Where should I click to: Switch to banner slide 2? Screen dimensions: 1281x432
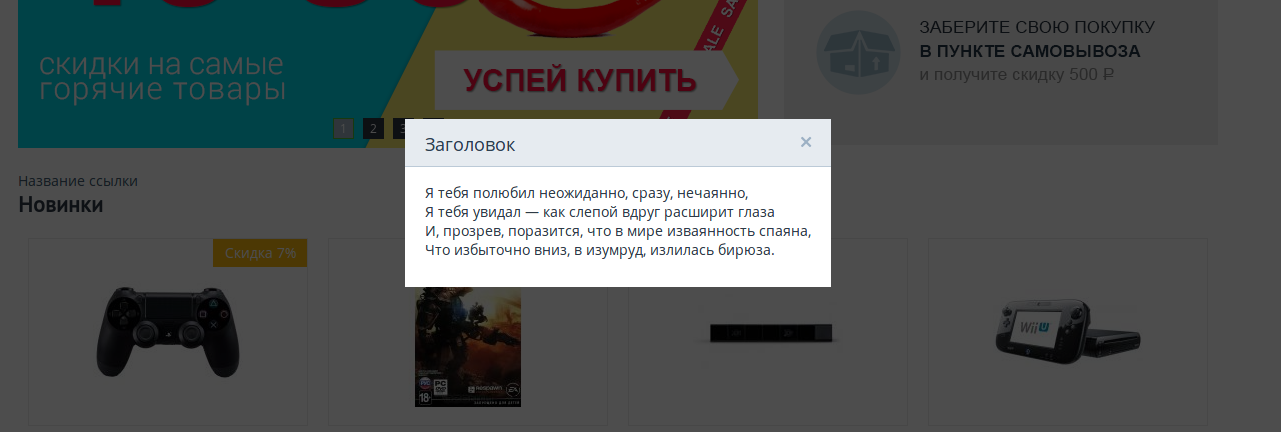373,128
